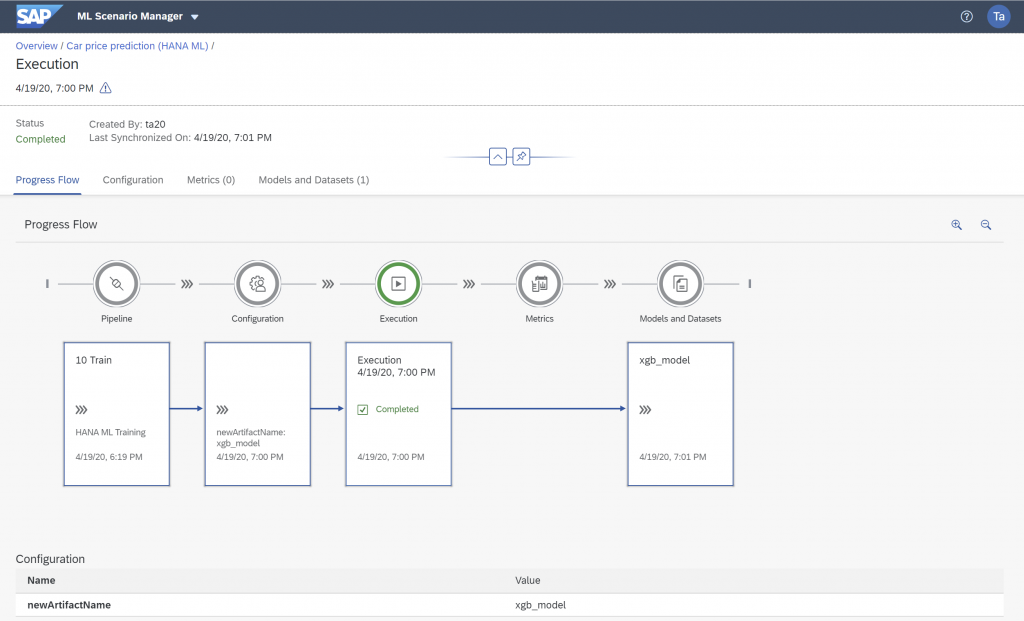Select the xgb_model value cell in table
The height and width of the screenshot is (621, 1024).
(x=541, y=605)
